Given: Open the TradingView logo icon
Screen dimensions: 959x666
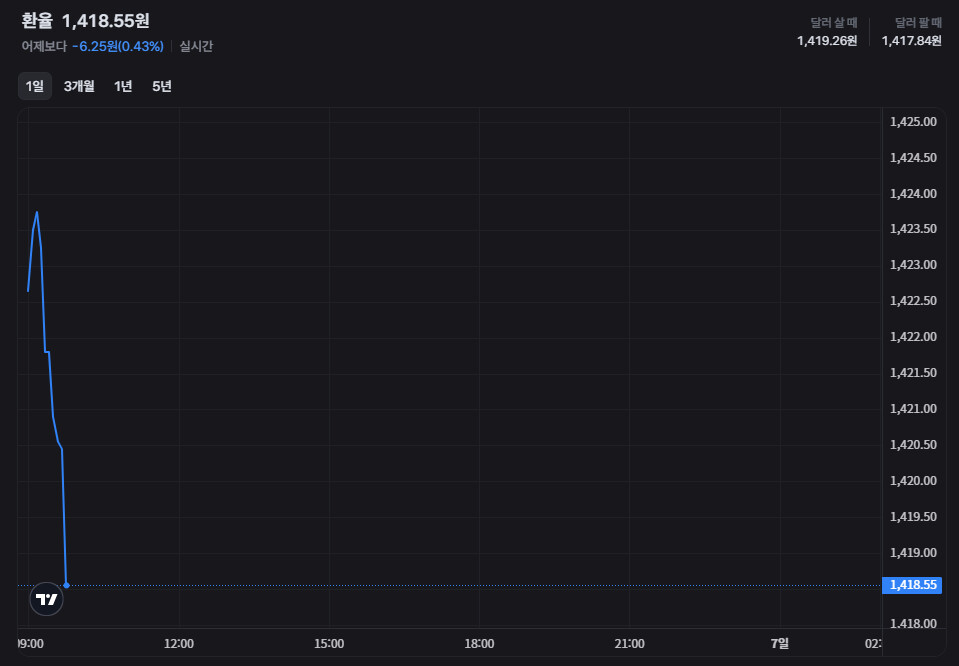Looking at the screenshot, I should click(46, 599).
